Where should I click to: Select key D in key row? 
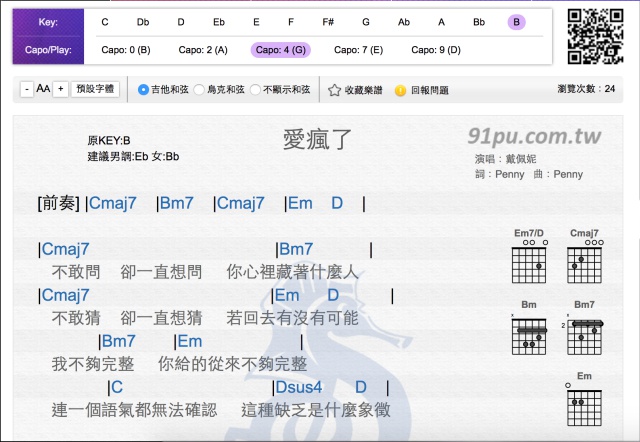click(181, 22)
